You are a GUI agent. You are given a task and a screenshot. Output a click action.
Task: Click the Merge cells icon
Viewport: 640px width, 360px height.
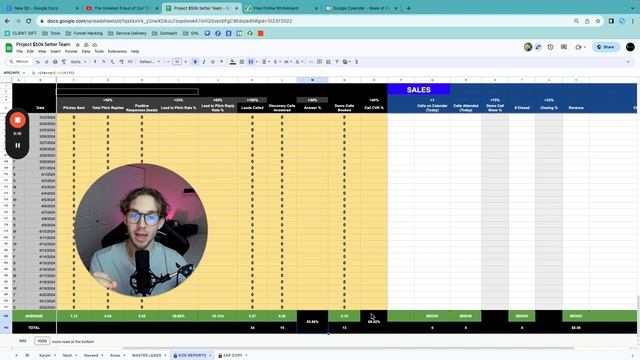click(x=251, y=62)
